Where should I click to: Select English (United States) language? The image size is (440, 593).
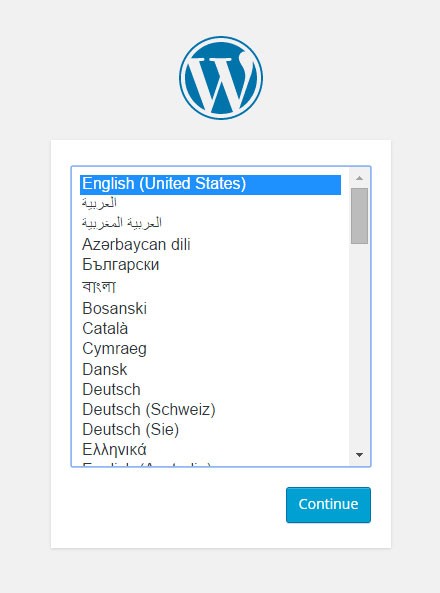tap(210, 184)
